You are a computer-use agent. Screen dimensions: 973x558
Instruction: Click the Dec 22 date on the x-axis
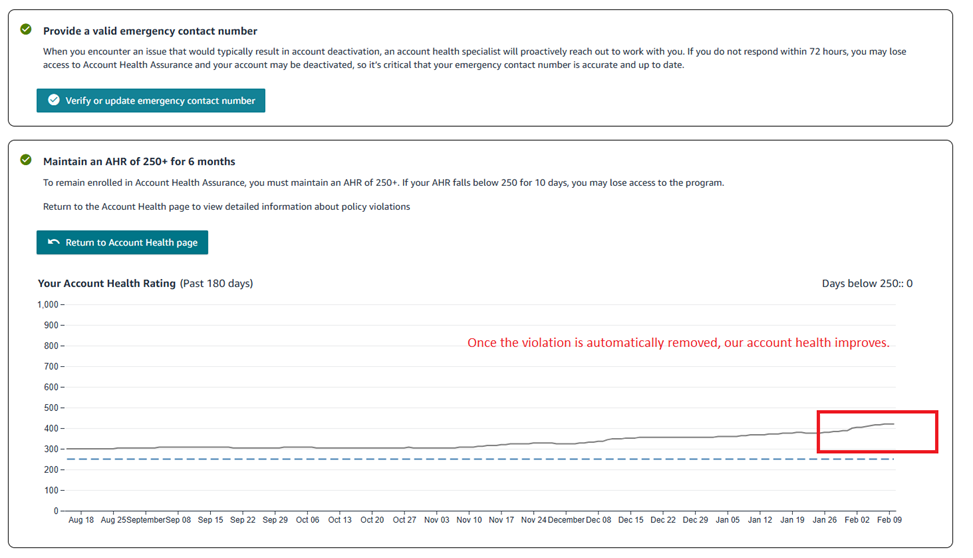663,520
